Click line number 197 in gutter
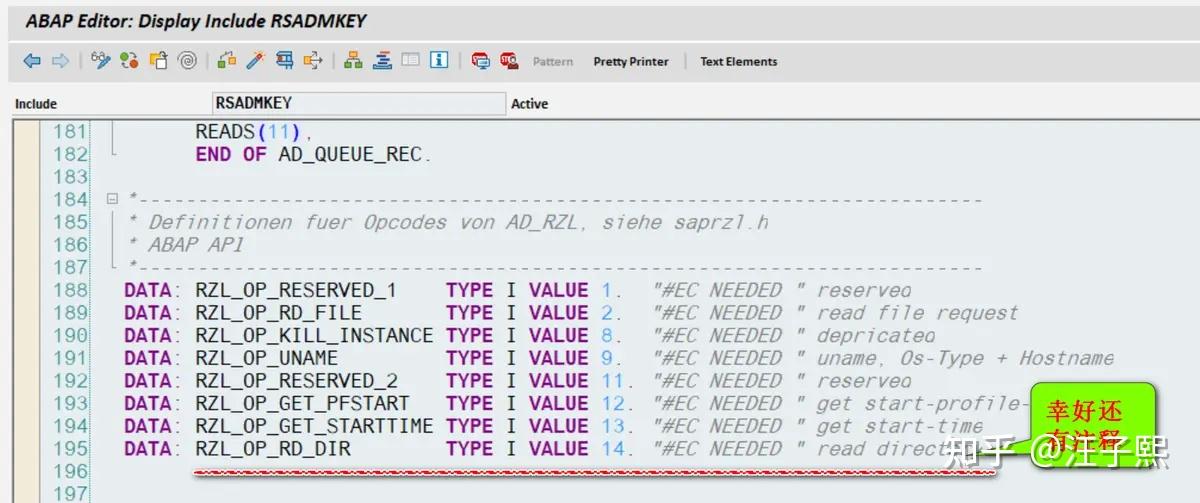Screen dimensions: 1200x503 tap(70, 494)
